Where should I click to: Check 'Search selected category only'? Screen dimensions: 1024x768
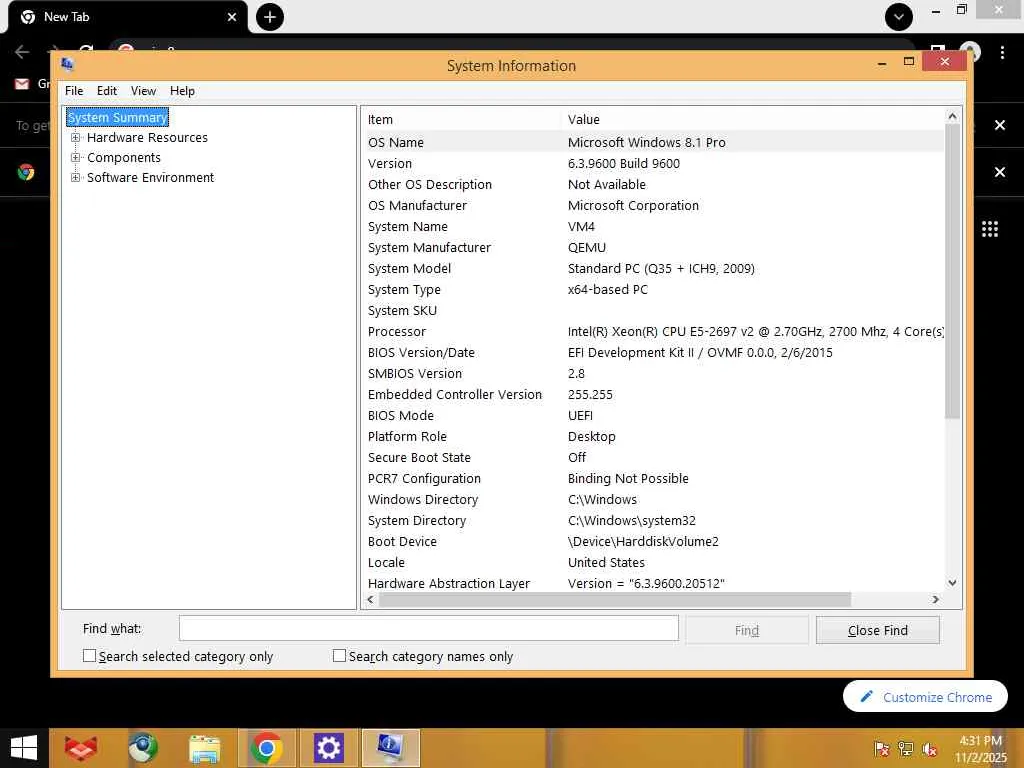(x=89, y=656)
